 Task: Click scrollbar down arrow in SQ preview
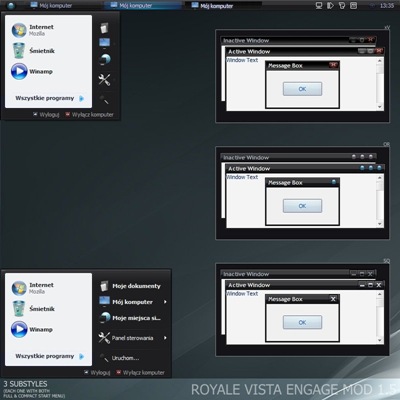pyautogui.click(x=379, y=340)
